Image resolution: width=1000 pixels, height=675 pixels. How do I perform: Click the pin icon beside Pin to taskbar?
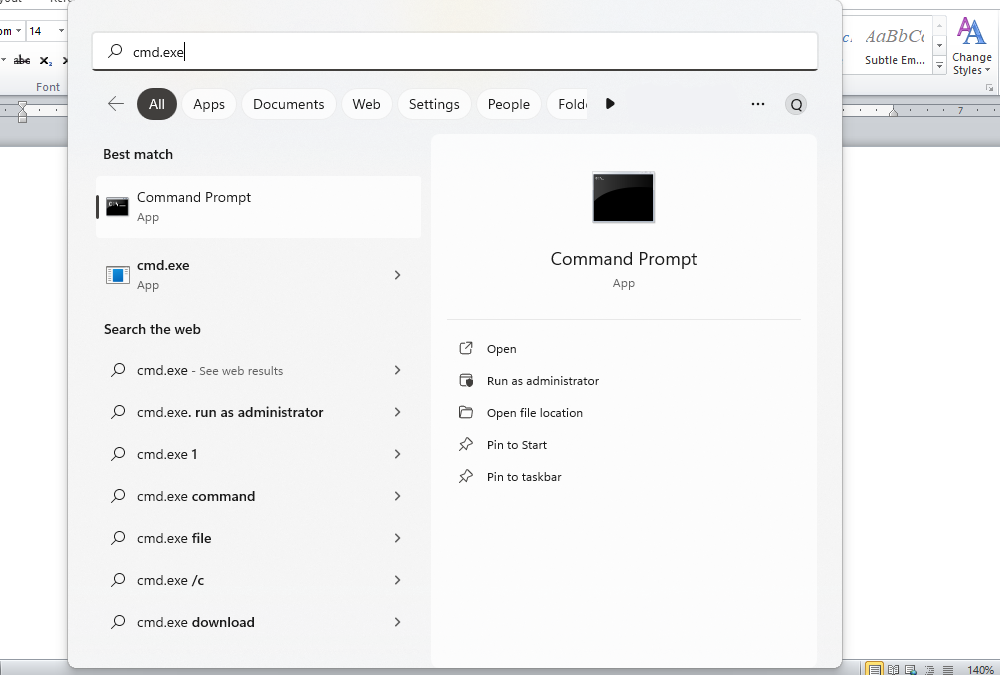466,476
